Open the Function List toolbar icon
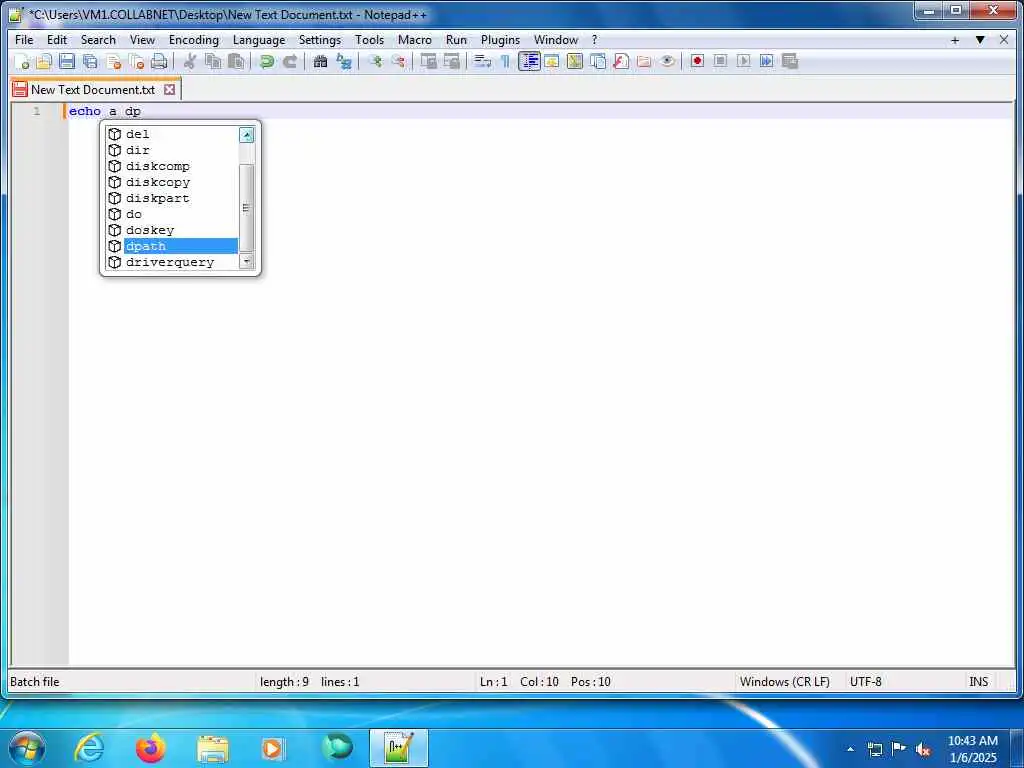Image resolution: width=1024 pixels, height=768 pixels. pyautogui.click(x=621, y=61)
